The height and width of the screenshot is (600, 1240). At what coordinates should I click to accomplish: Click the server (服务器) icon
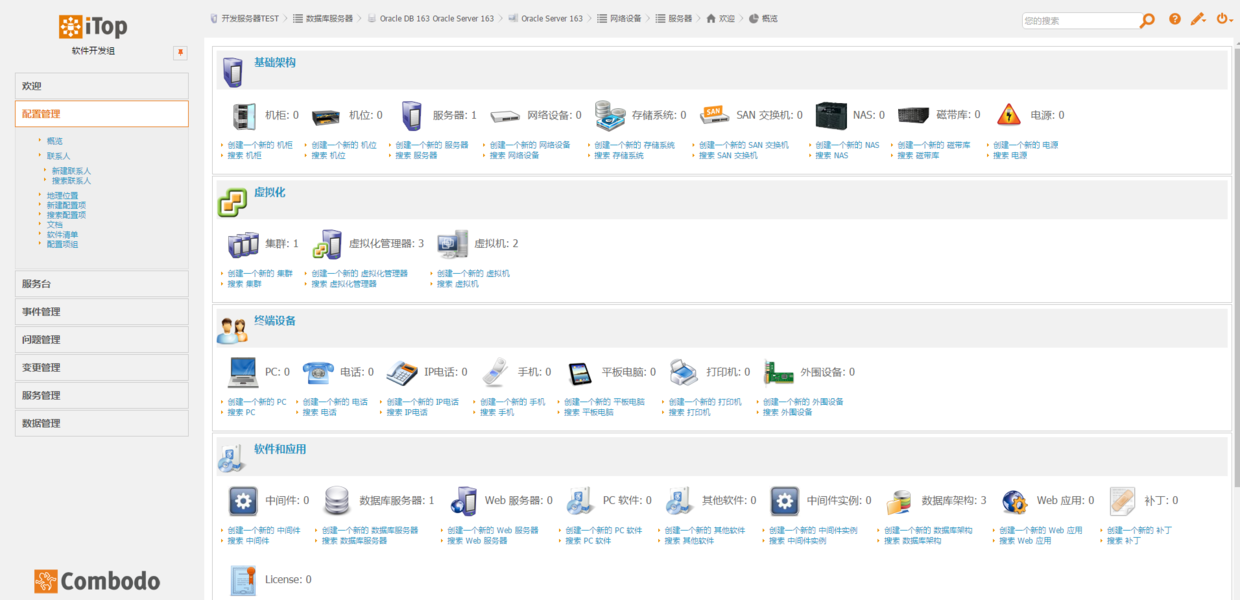[412, 116]
